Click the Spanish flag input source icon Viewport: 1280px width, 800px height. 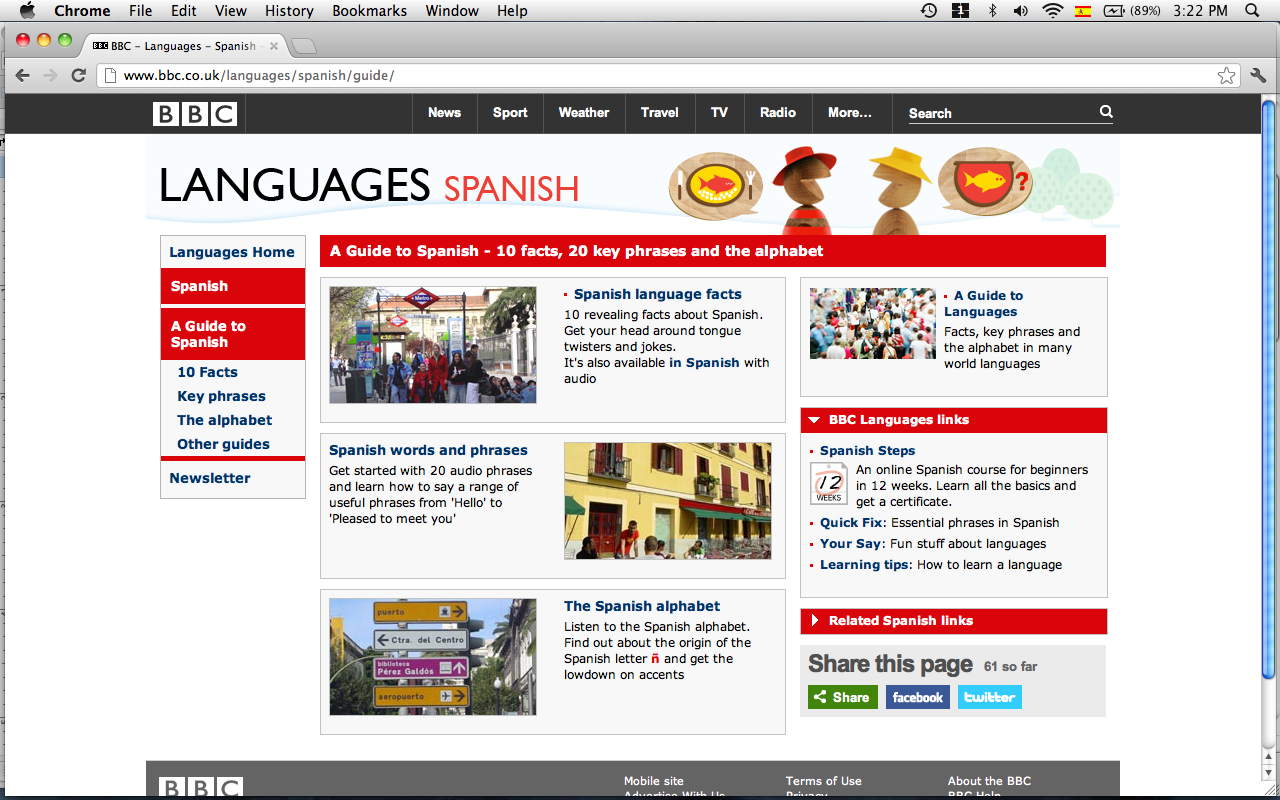(1083, 11)
